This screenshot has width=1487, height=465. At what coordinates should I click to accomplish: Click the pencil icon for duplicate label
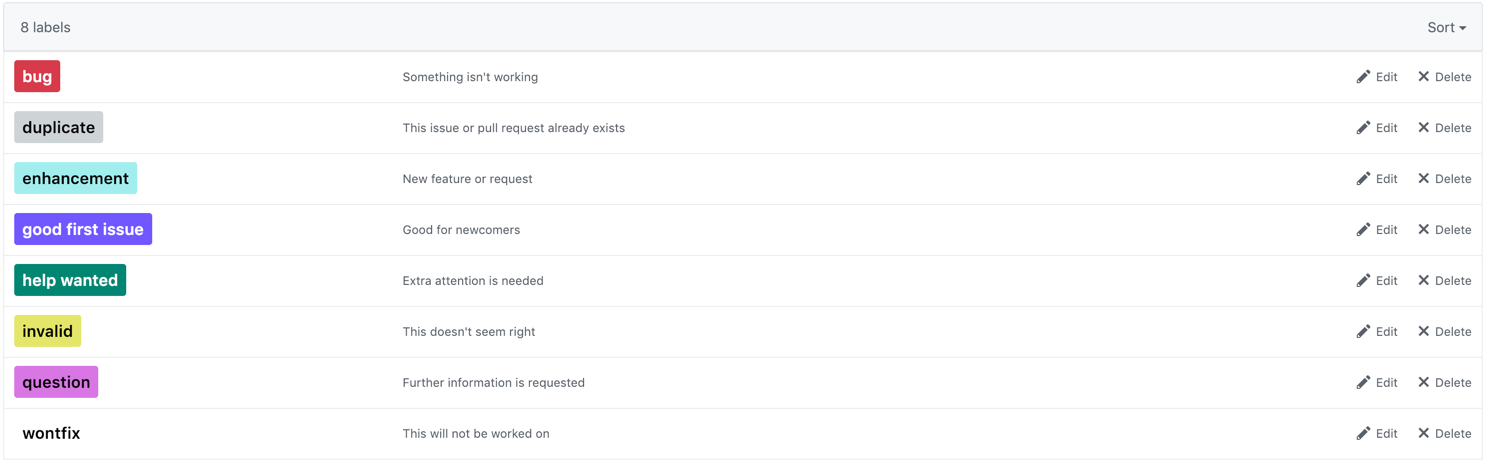point(1363,128)
